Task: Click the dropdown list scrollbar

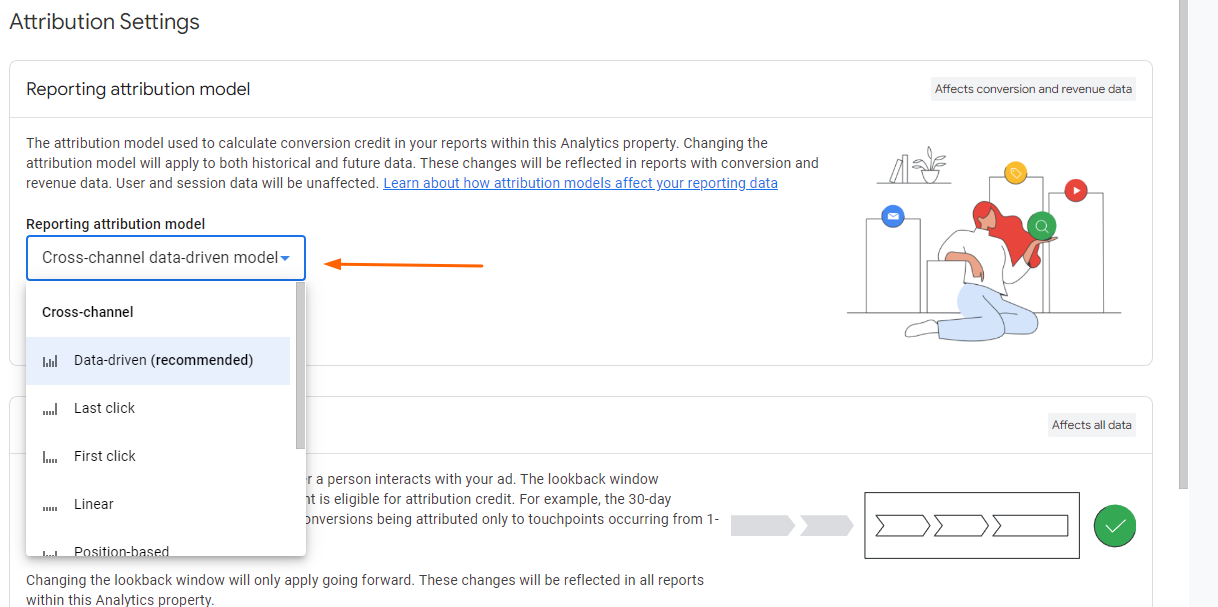Action: pyautogui.click(x=301, y=365)
